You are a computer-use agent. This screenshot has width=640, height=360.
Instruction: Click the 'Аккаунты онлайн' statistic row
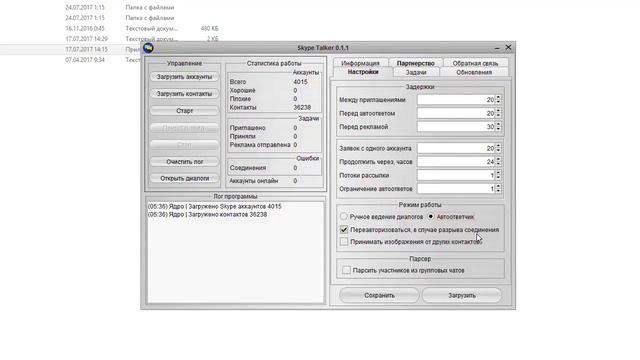pos(263,181)
